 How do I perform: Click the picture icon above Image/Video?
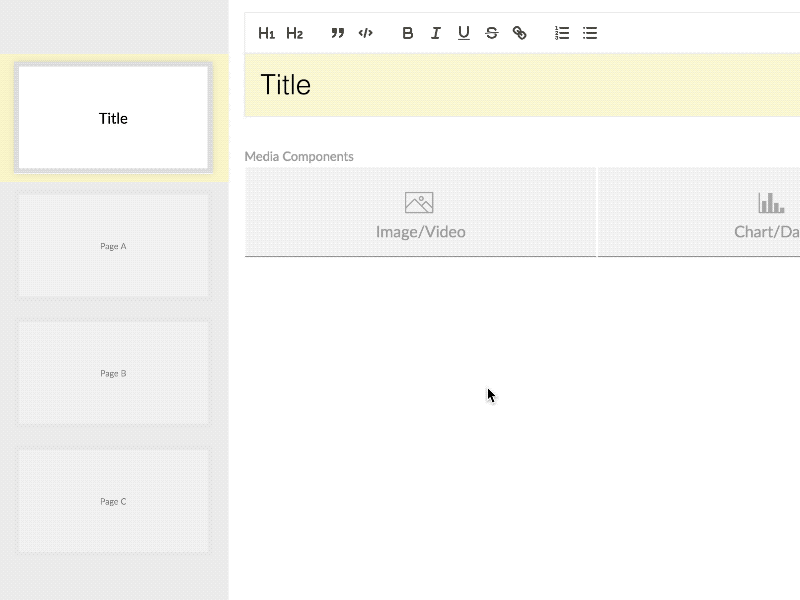coord(419,203)
